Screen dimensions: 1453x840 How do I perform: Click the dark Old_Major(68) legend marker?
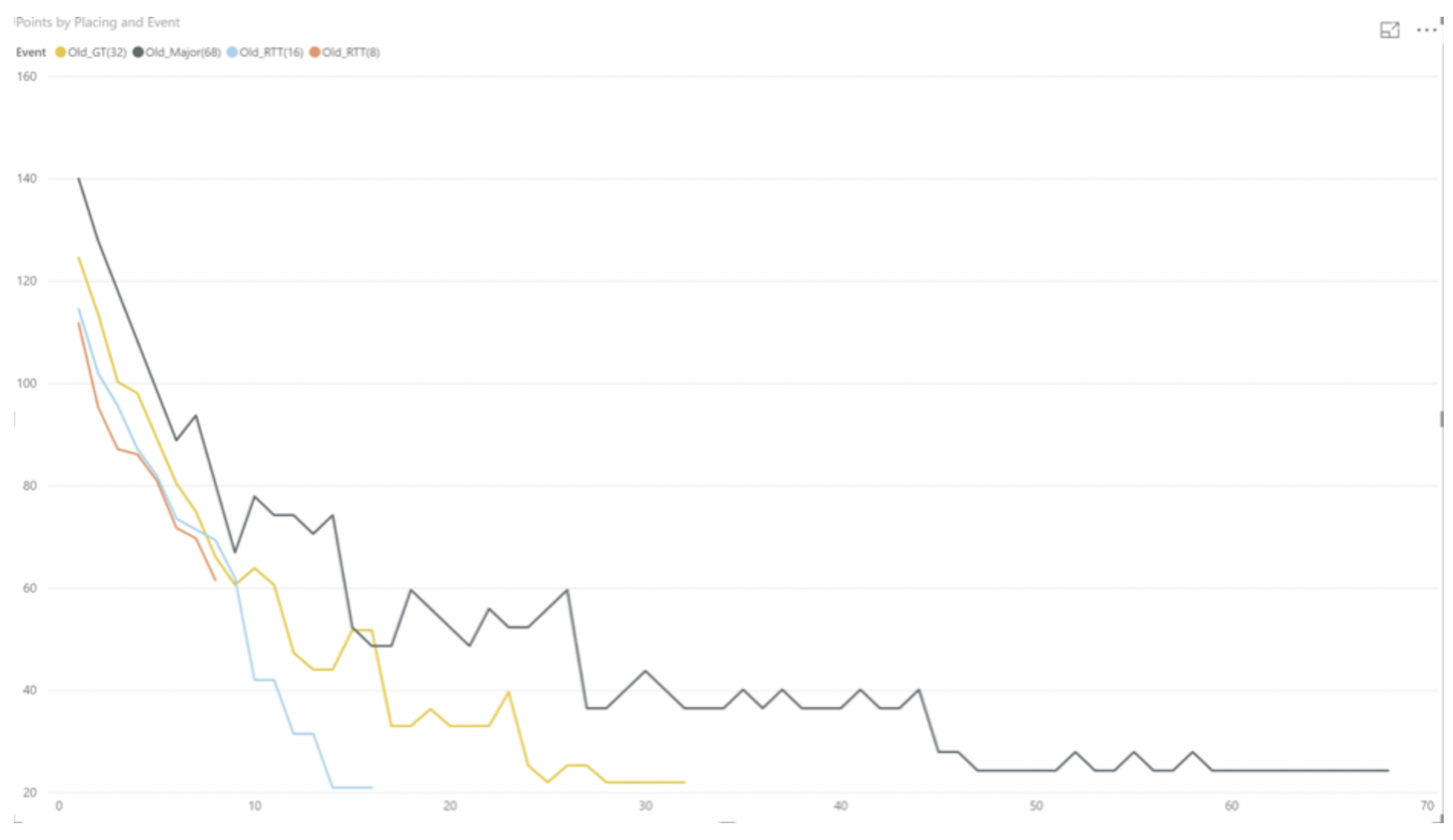(138, 52)
